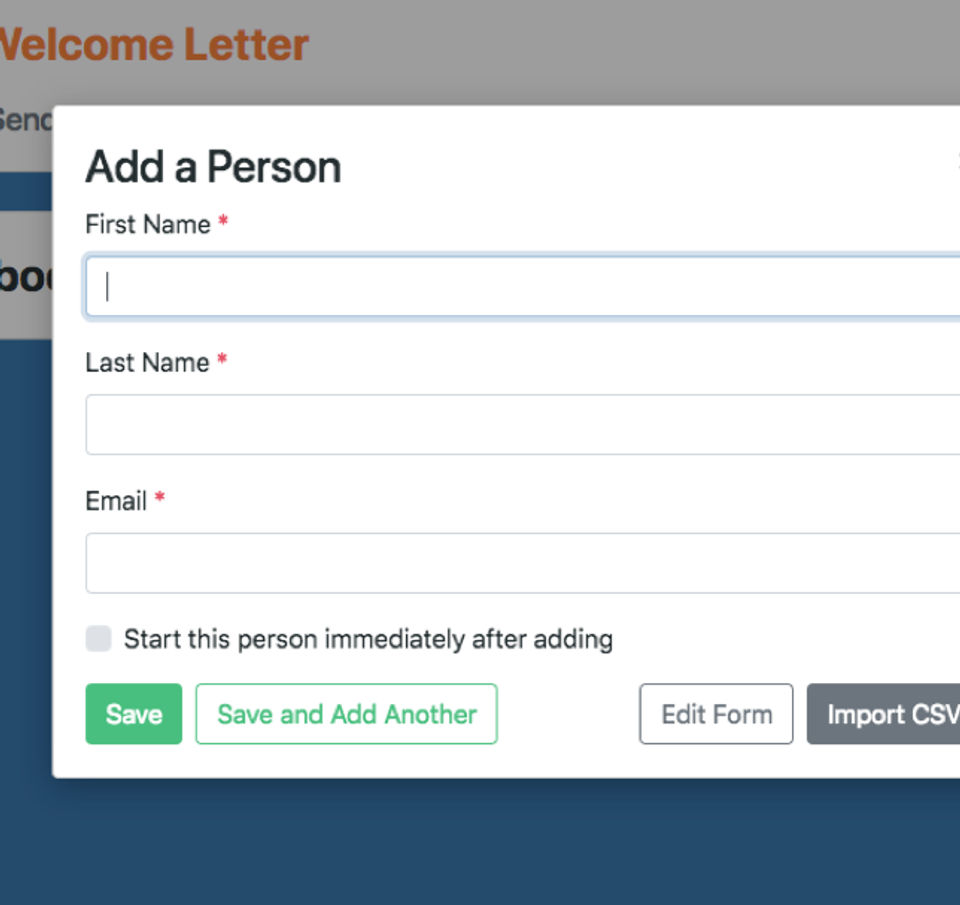Click the orange Welcome Letter heading
This screenshot has width=960, height=905.
(153, 45)
